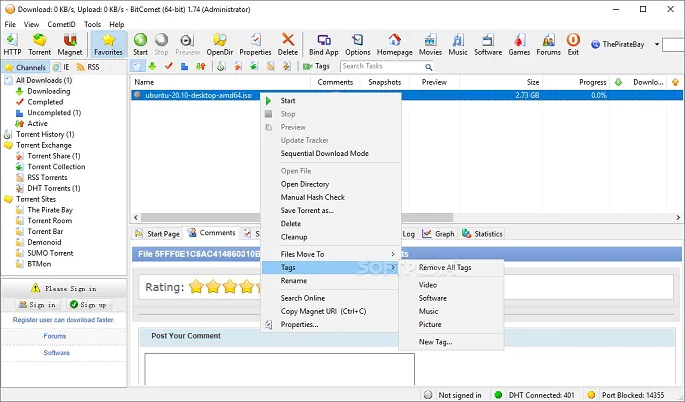Click the Torrent History filter icon

(x=221, y=66)
